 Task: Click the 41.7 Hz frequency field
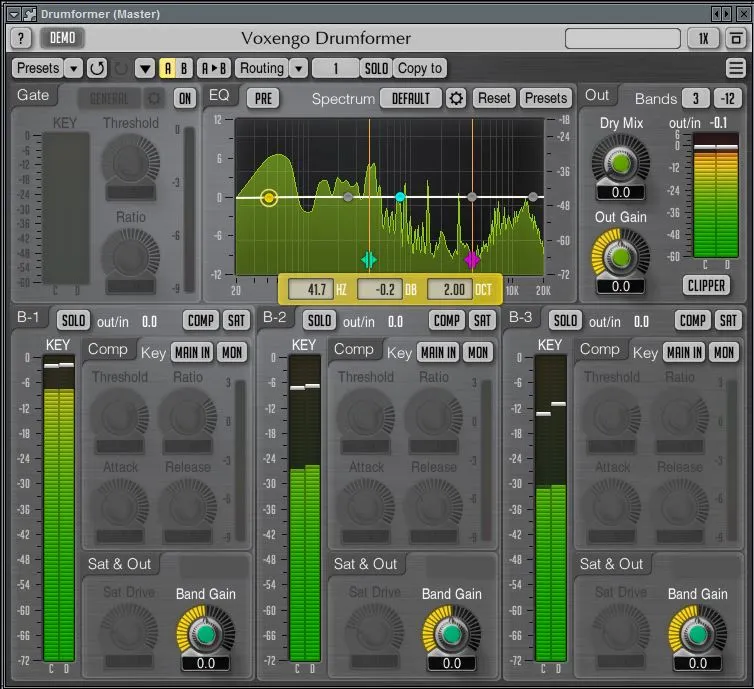(x=311, y=290)
